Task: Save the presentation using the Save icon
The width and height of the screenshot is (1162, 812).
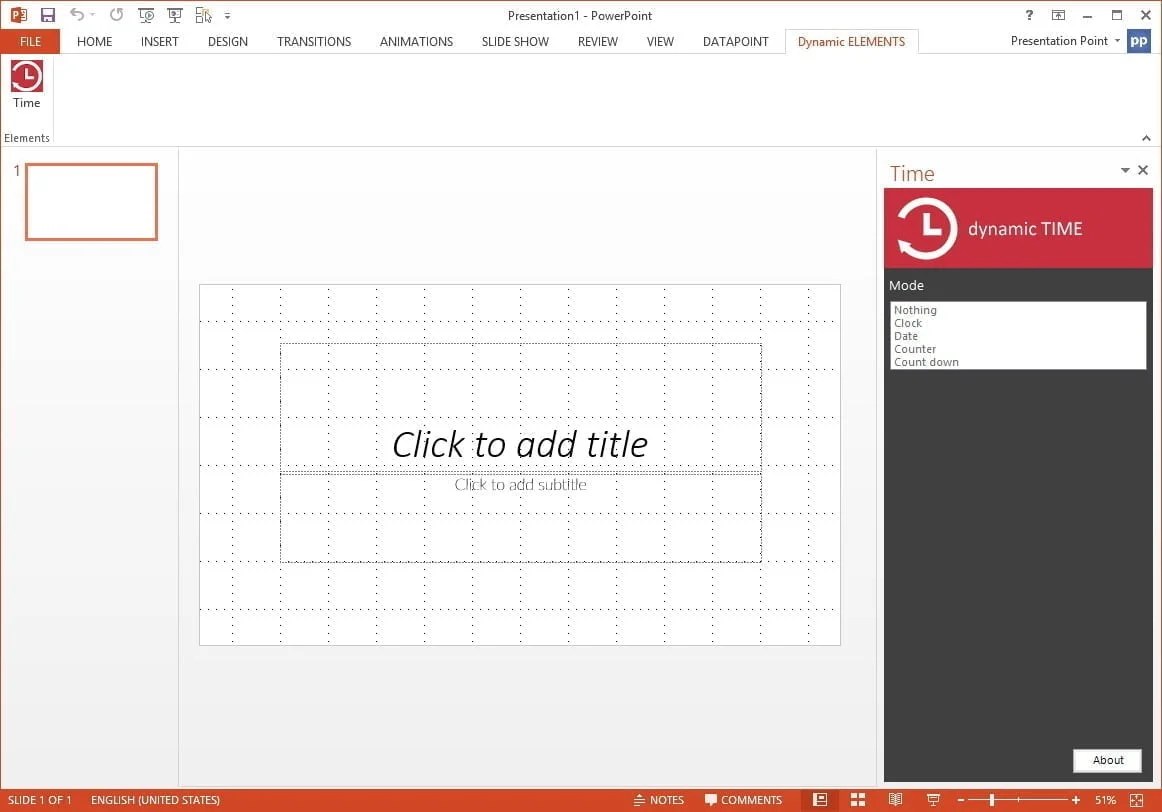Action: click(47, 14)
